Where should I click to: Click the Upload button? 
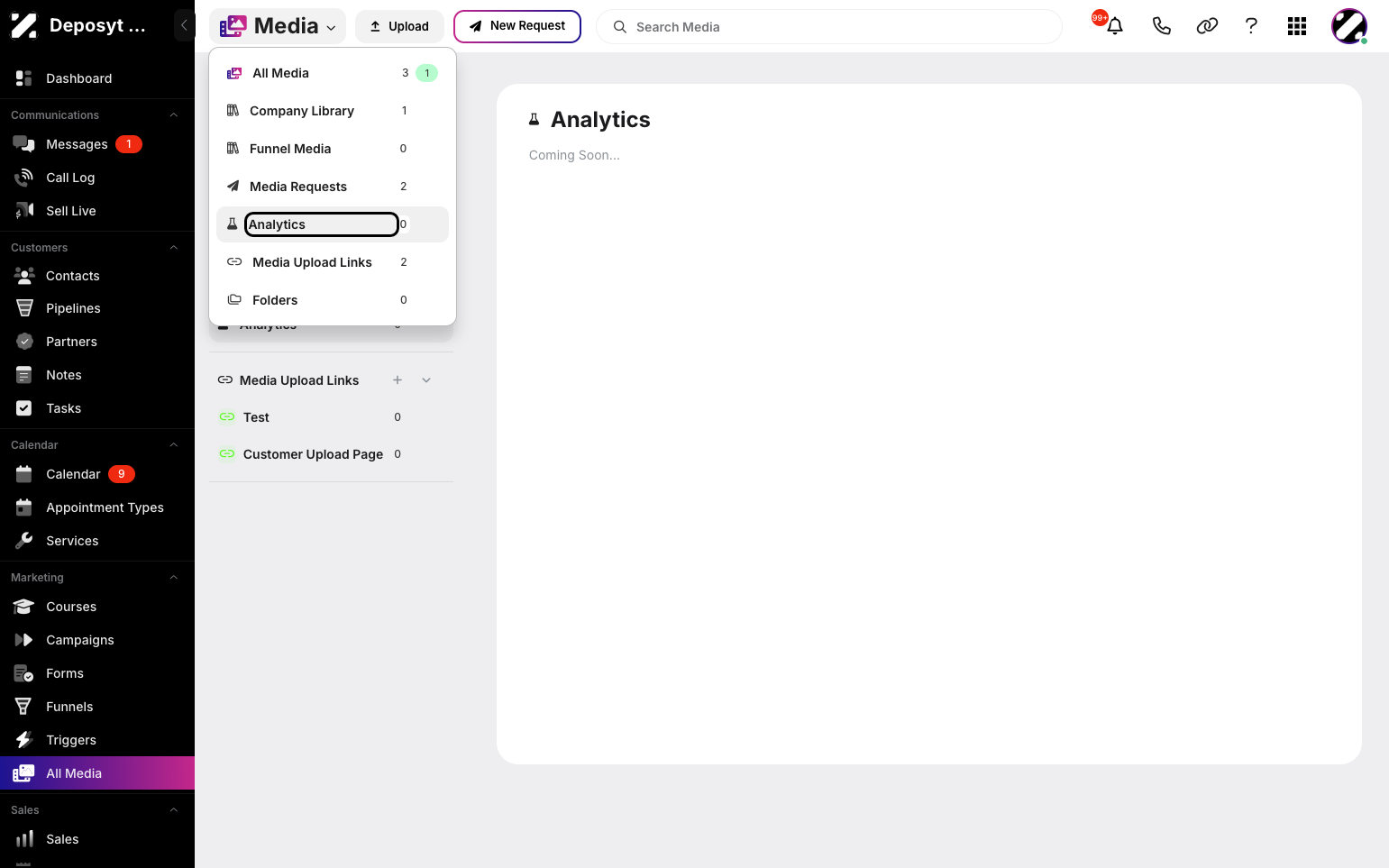coord(399,26)
